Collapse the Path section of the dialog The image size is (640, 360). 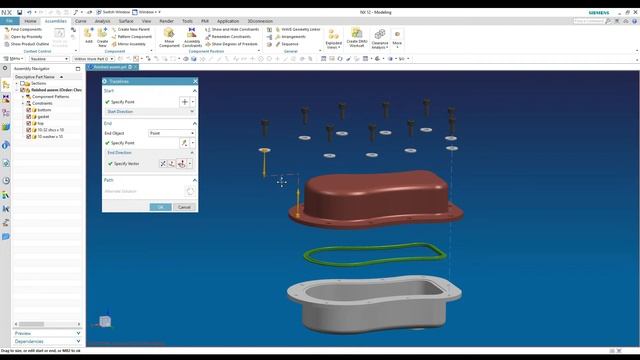194,180
